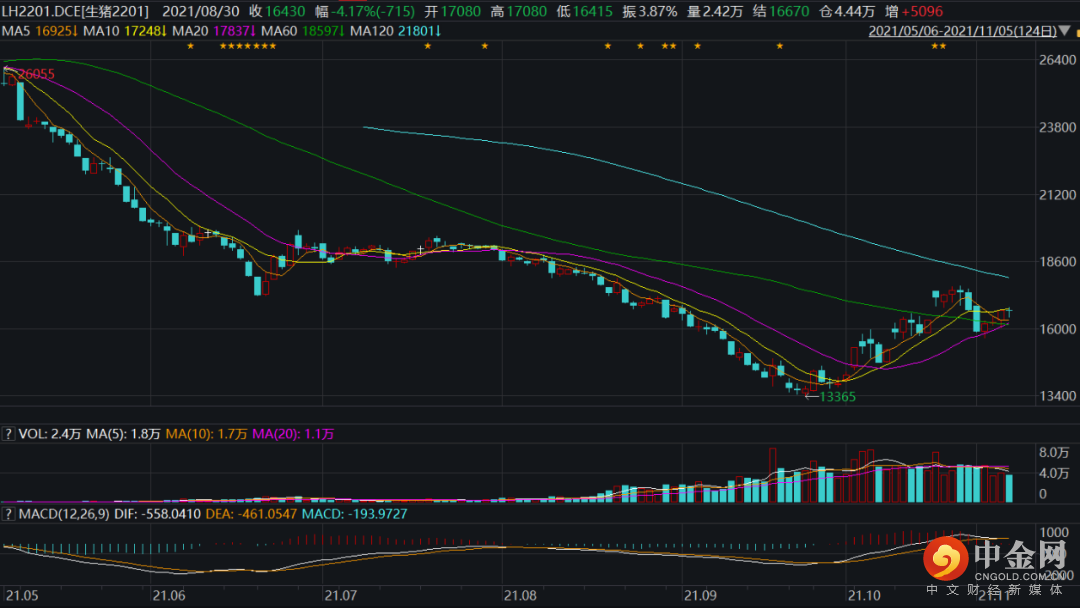Click the star marker above late September
This screenshot has height=608, width=1080.
(780, 46)
